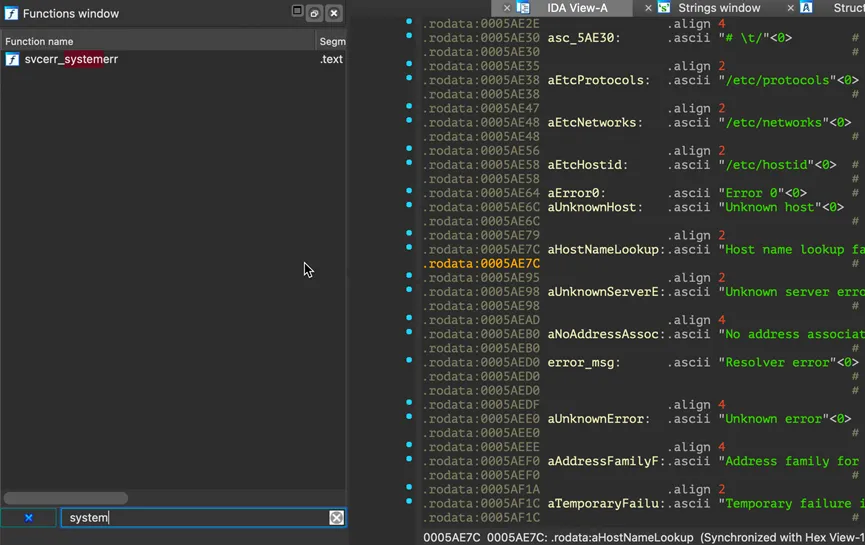Dismiss the quick filter with blue X
Viewport: 865px width, 545px height.
29,517
